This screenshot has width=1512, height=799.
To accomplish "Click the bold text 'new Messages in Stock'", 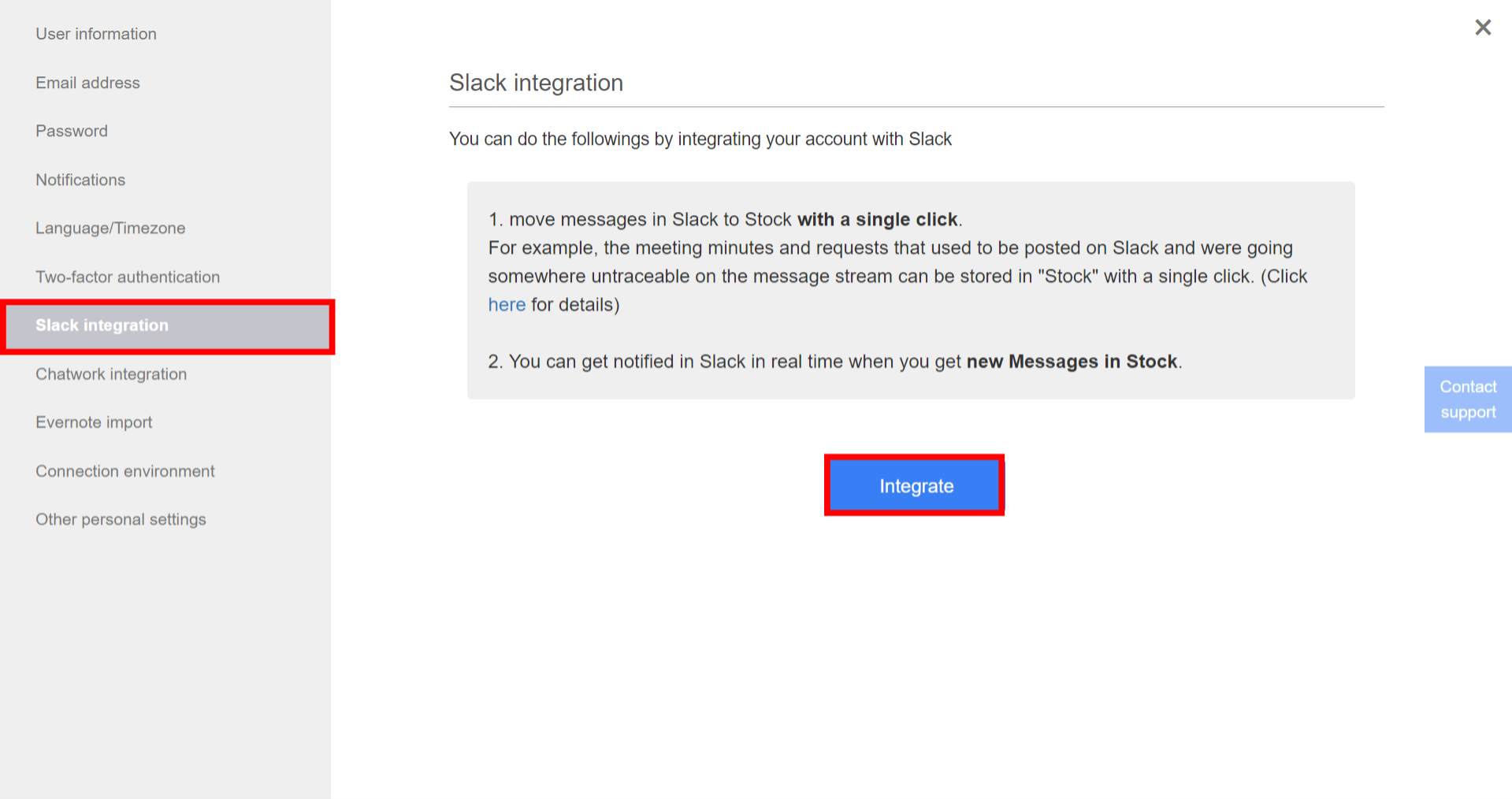I will (x=1071, y=361).
